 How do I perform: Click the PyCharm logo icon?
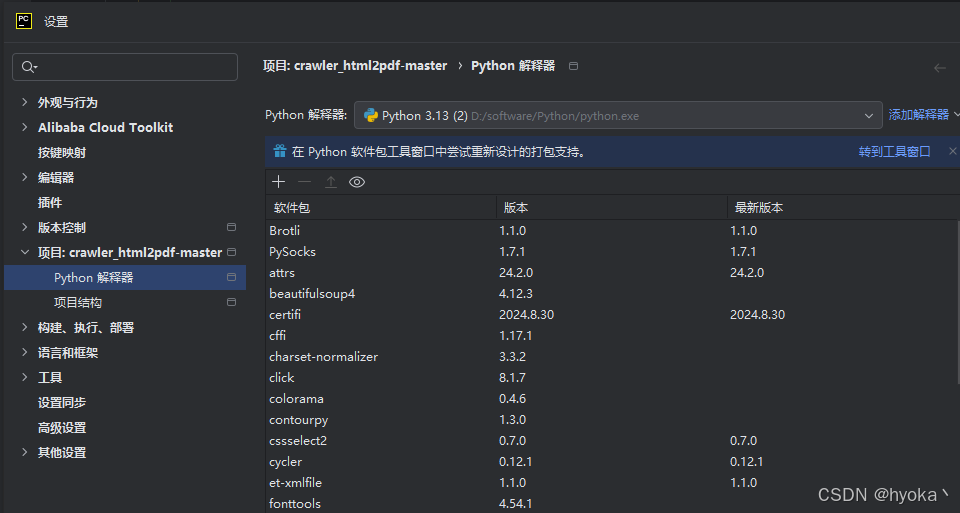24,21
